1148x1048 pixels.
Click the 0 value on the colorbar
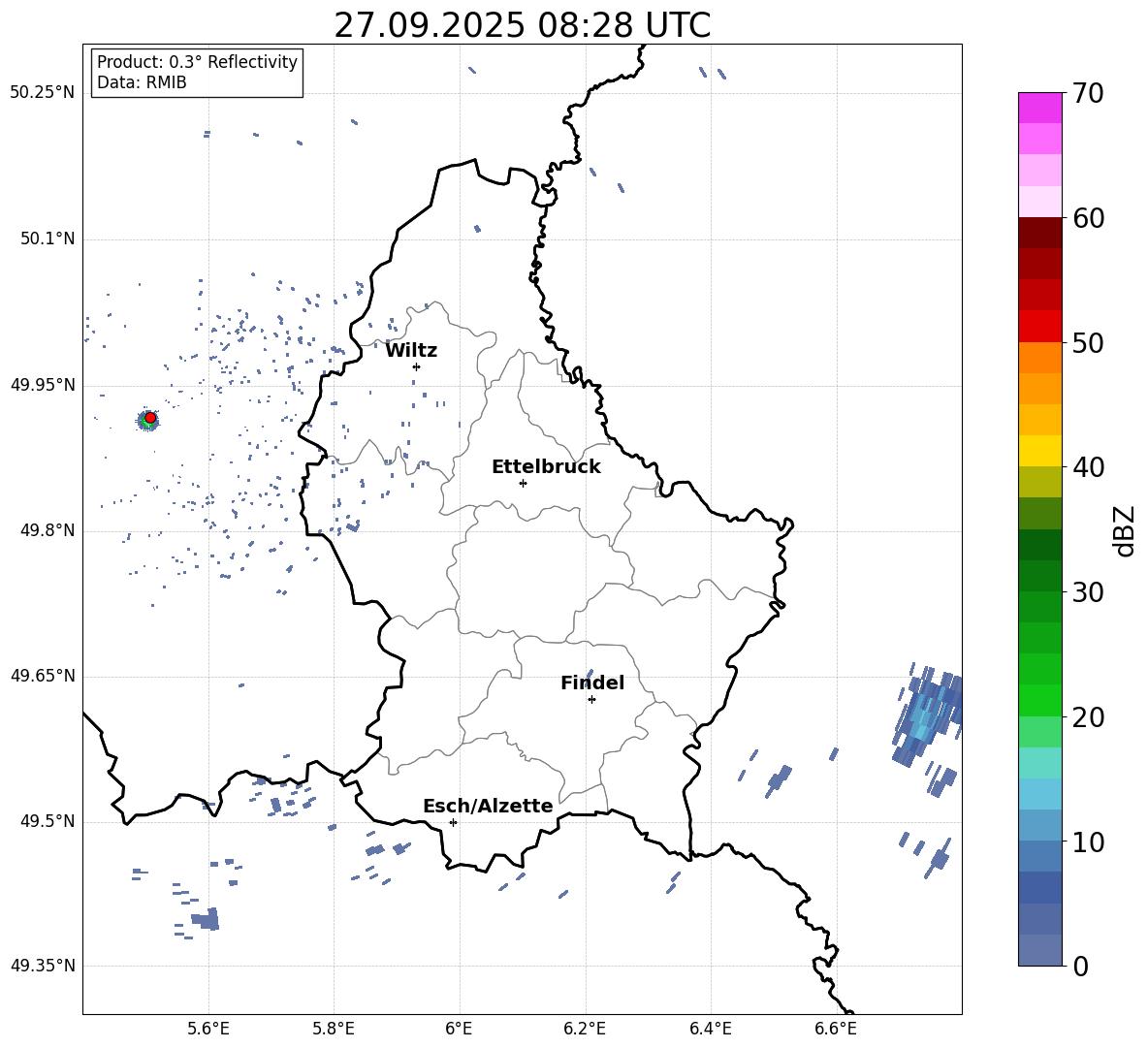point(1080,966)
